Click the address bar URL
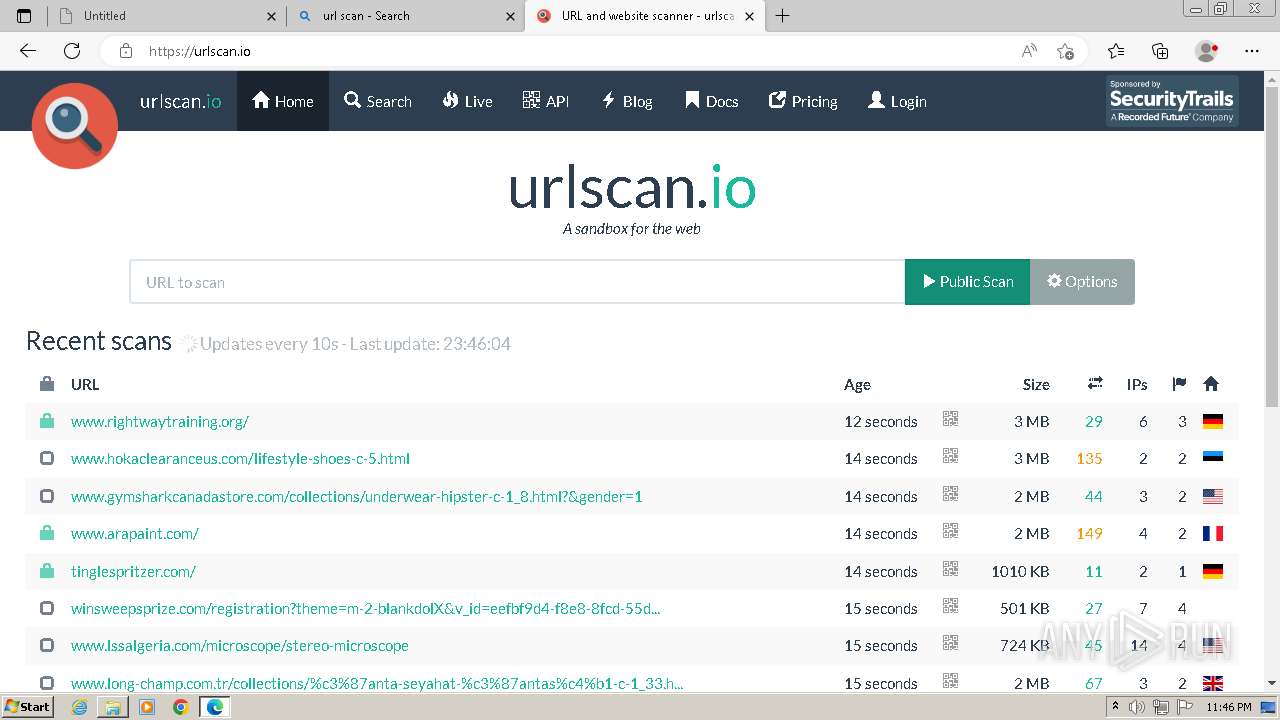 (200, 51)
